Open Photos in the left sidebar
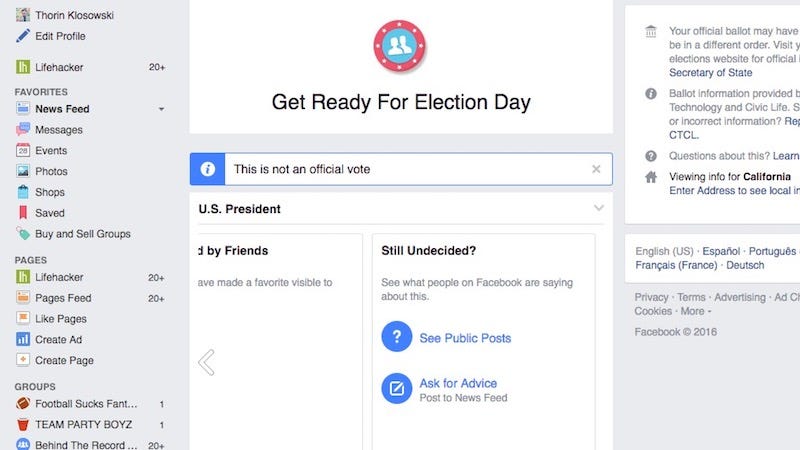This screenshot has width=800, height=450. tap(51, 171)
